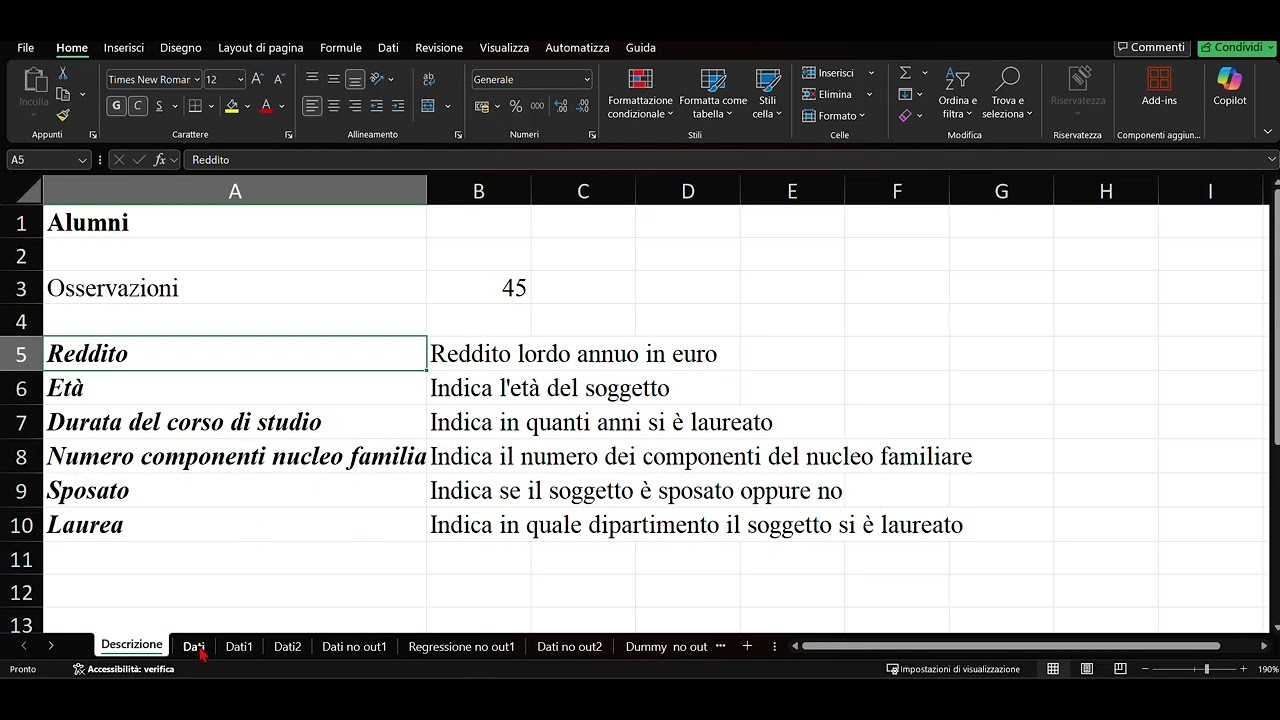Click the Fill down icon

pos(905,94)
